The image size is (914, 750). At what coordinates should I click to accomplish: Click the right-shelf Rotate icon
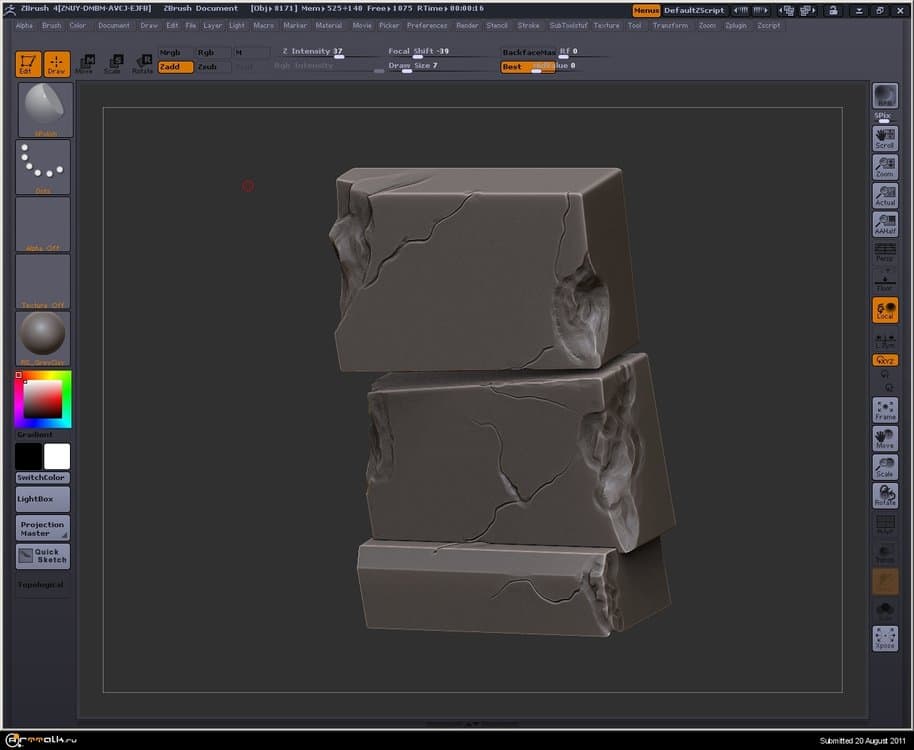(884, 495)
